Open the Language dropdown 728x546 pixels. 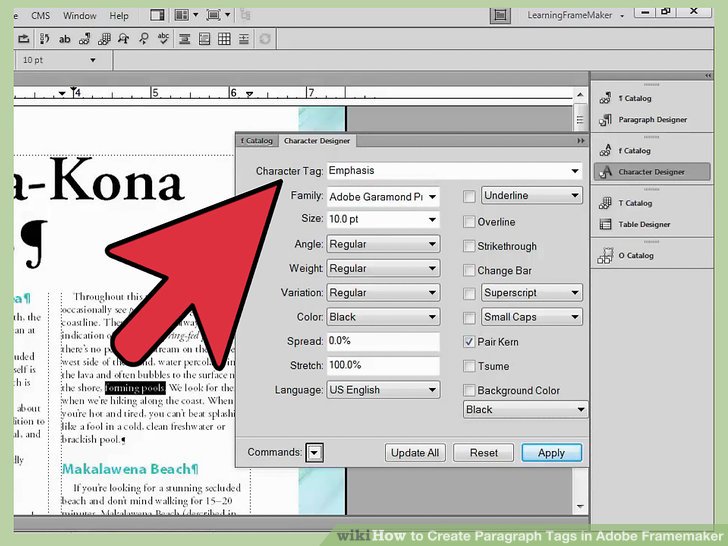[433, 390]
